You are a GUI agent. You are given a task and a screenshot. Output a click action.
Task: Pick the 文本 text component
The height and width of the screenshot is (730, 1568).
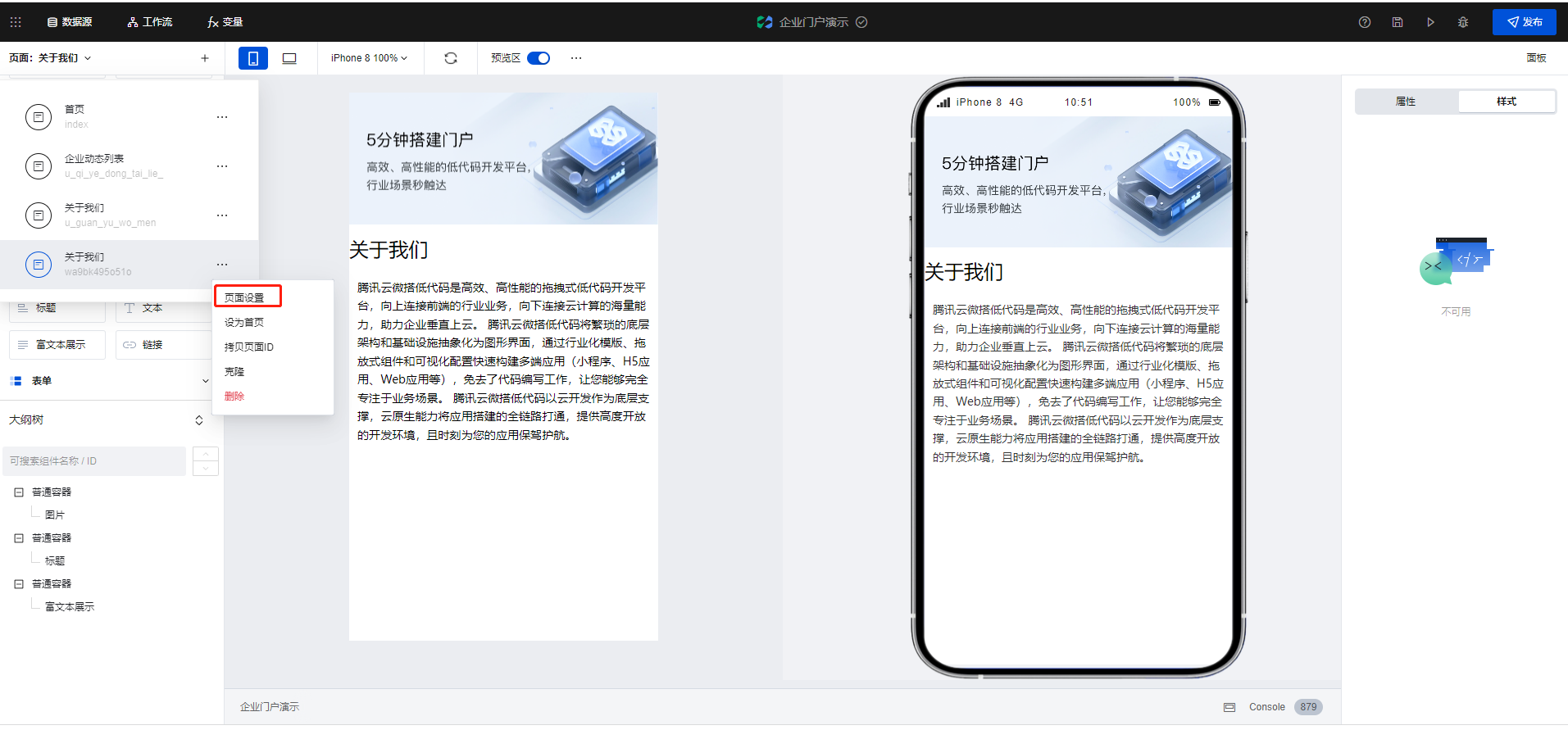(x=162, y=308)
